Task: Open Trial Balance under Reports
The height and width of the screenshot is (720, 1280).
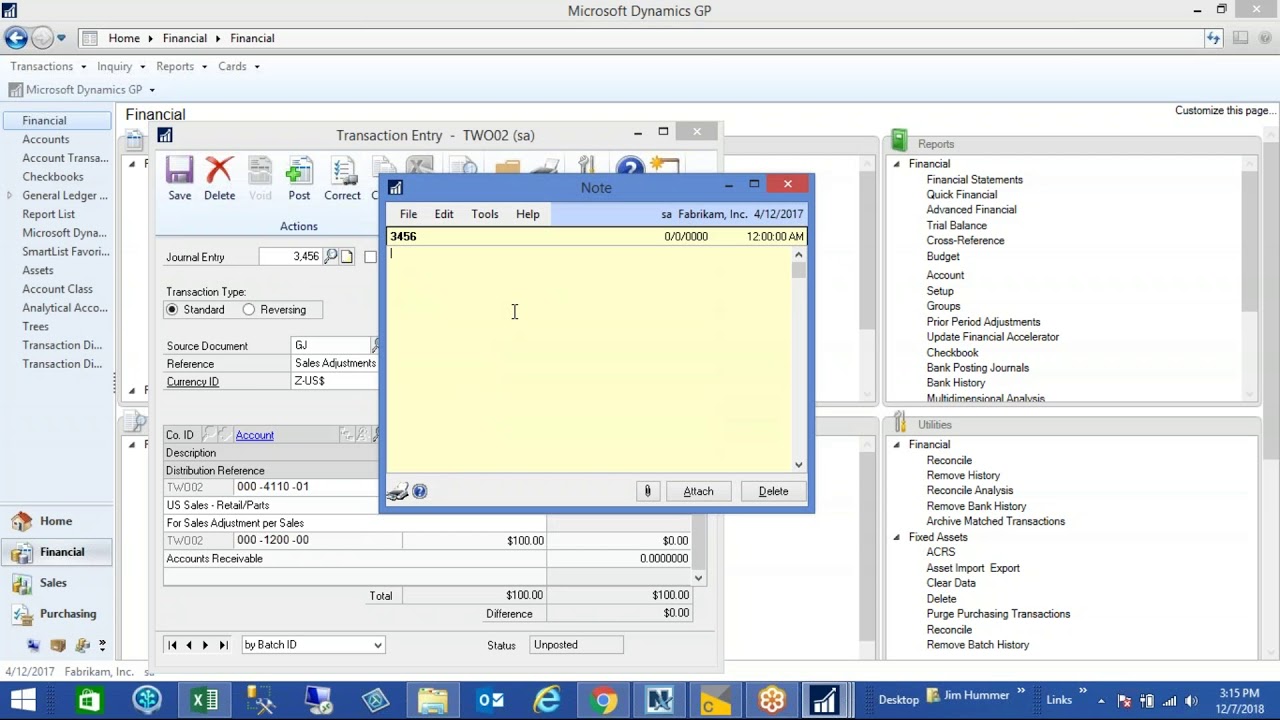Action: [x=956, y=226]
